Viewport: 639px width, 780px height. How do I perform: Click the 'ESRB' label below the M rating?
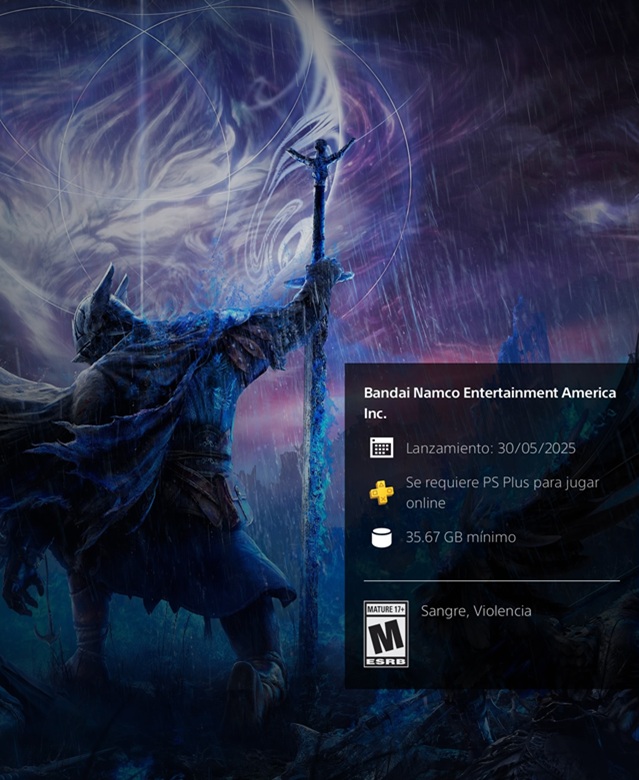(386, 660)
